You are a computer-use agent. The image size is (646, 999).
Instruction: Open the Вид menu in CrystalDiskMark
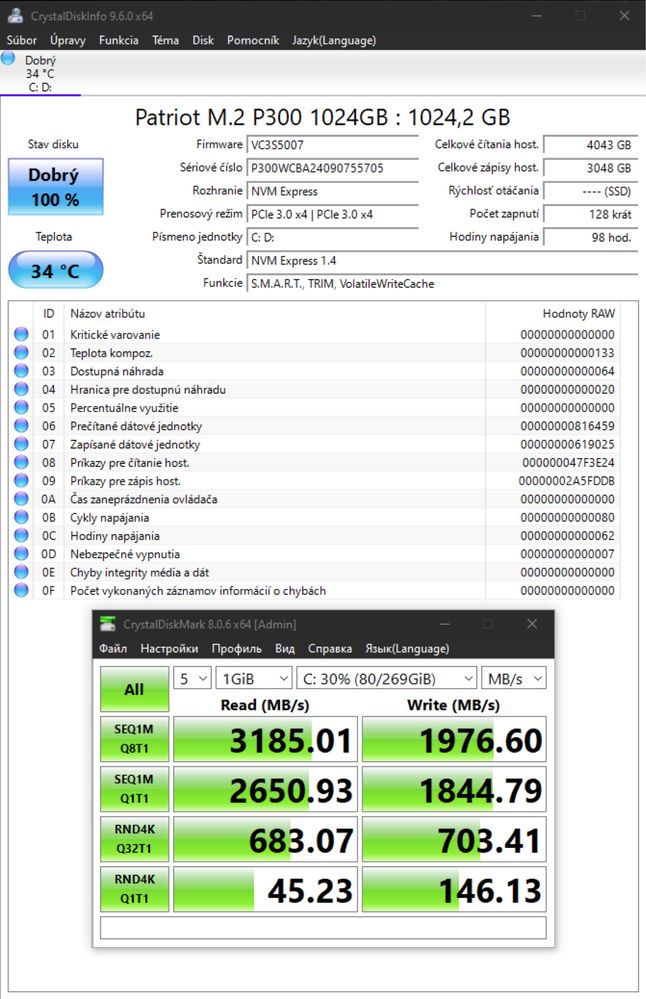(x=285, y=649)
